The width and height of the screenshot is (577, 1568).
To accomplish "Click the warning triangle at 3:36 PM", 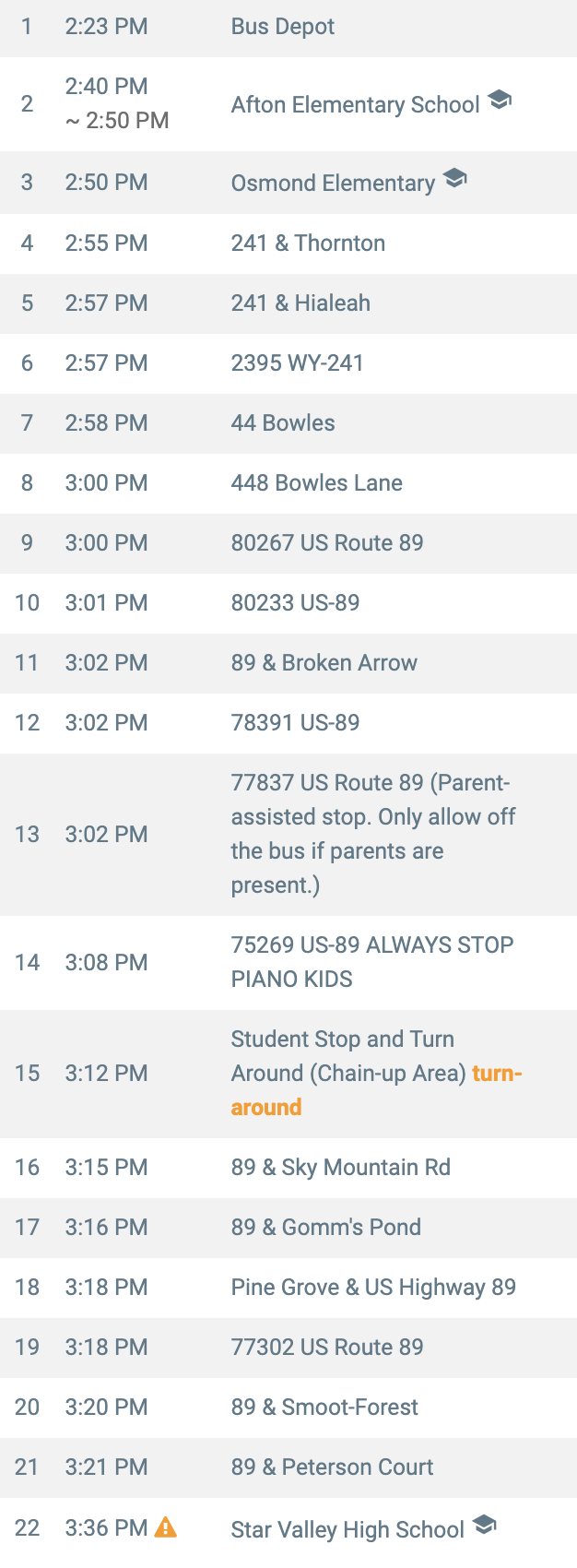I will tap(166, 1527).
